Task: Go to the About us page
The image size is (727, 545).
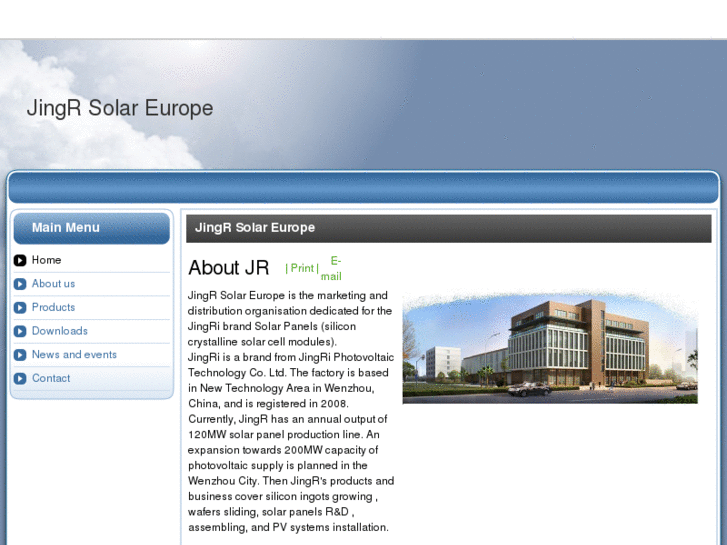Action: click(53, 284)
